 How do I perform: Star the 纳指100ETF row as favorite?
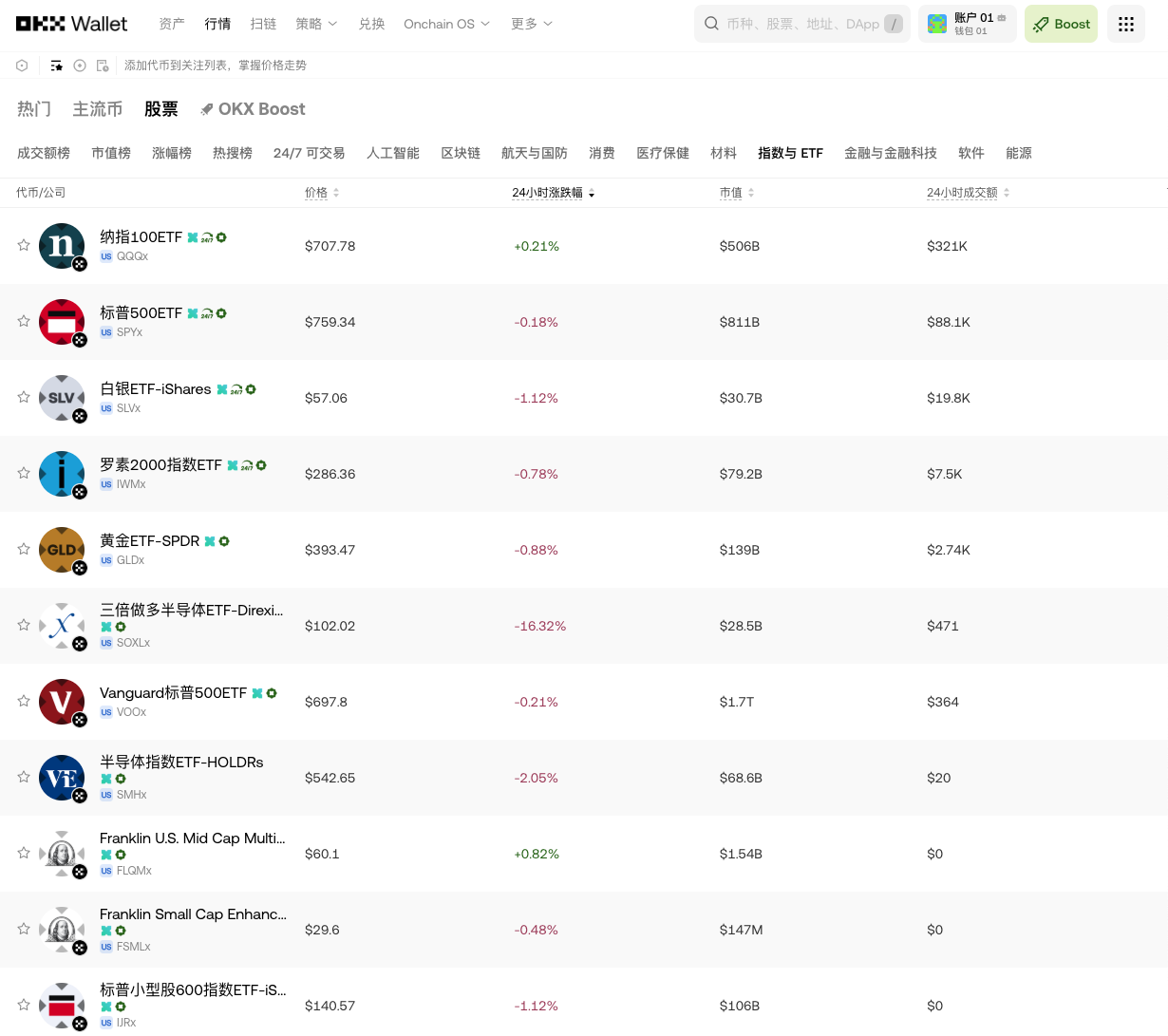[24, 245]
